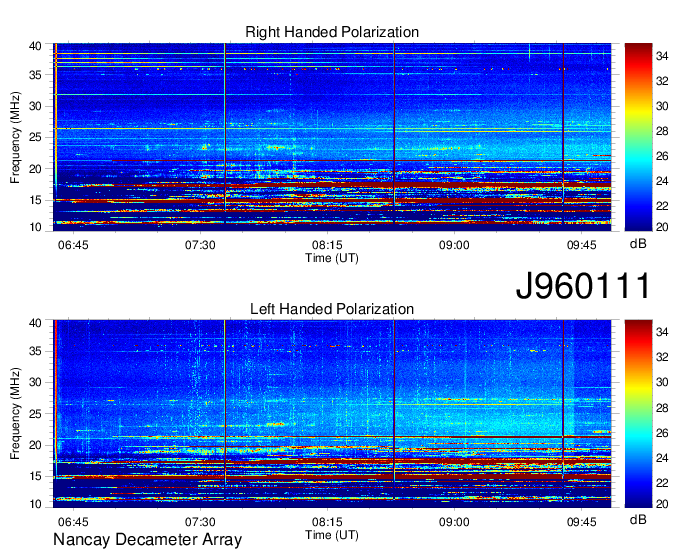Click the "40" frequency tick of the Left Handed plot

tap(35, 323)
